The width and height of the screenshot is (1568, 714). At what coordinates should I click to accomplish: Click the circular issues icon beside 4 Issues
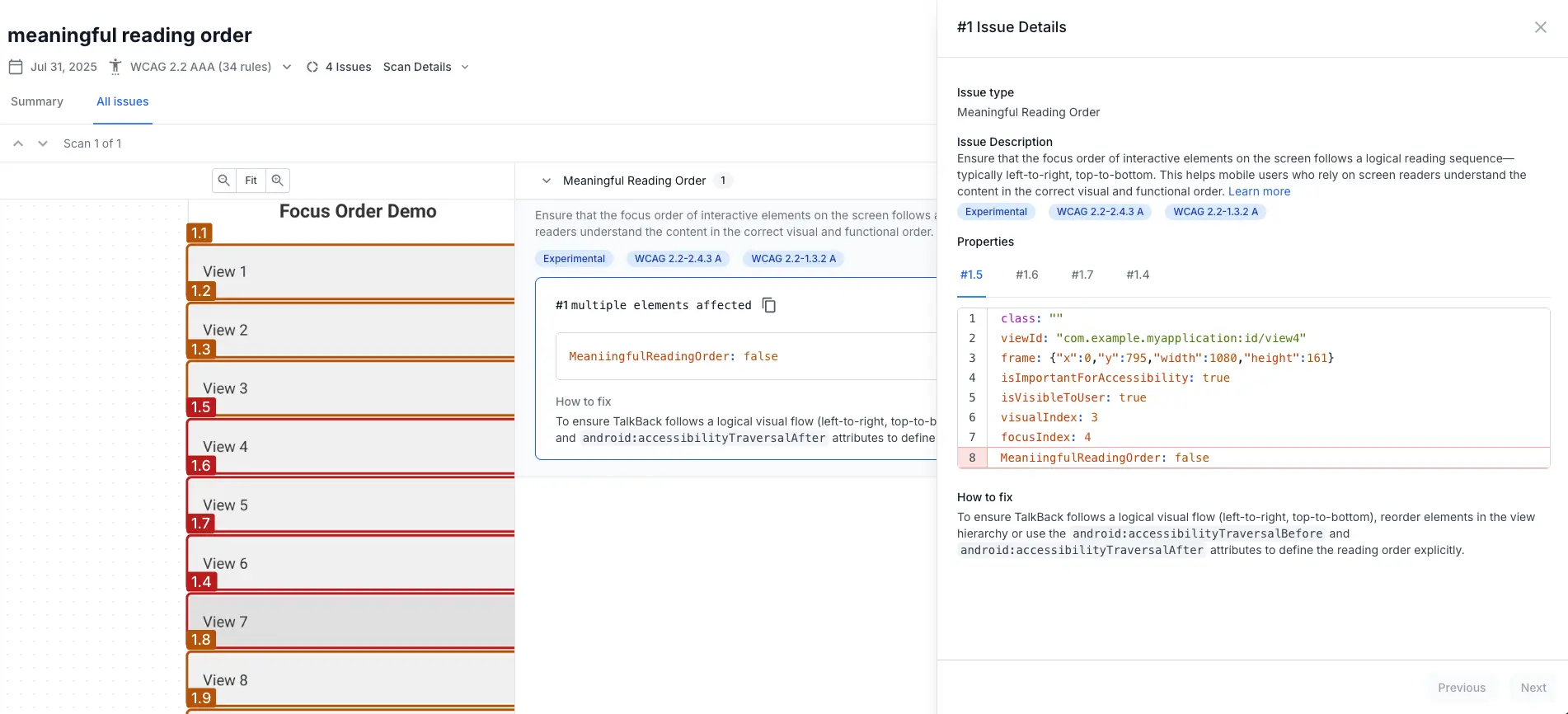(312, 67)
